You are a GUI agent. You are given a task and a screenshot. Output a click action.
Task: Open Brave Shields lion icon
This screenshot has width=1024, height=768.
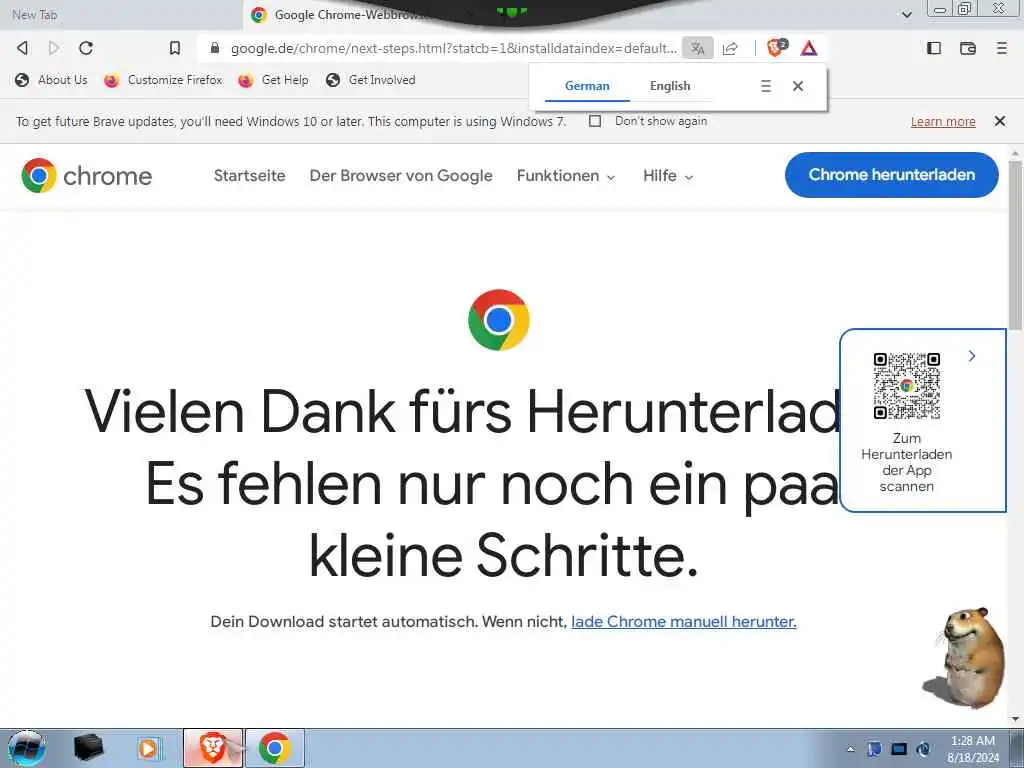(776, 48)
